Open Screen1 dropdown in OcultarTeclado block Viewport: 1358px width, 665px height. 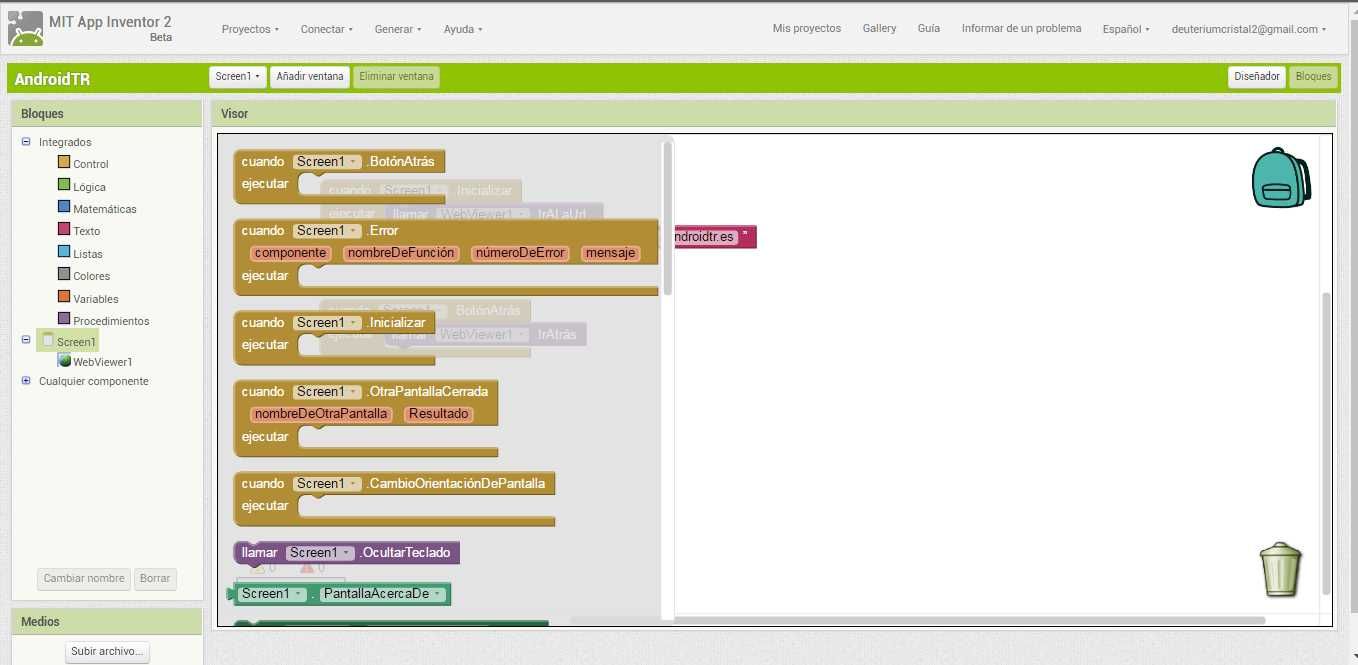point(320,553)
